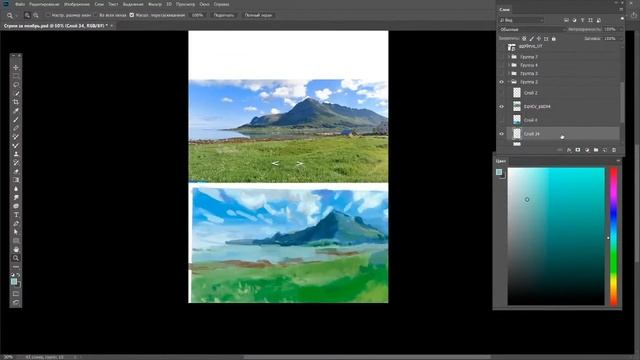Click the Change Screen Mode icon

[16, 302]
